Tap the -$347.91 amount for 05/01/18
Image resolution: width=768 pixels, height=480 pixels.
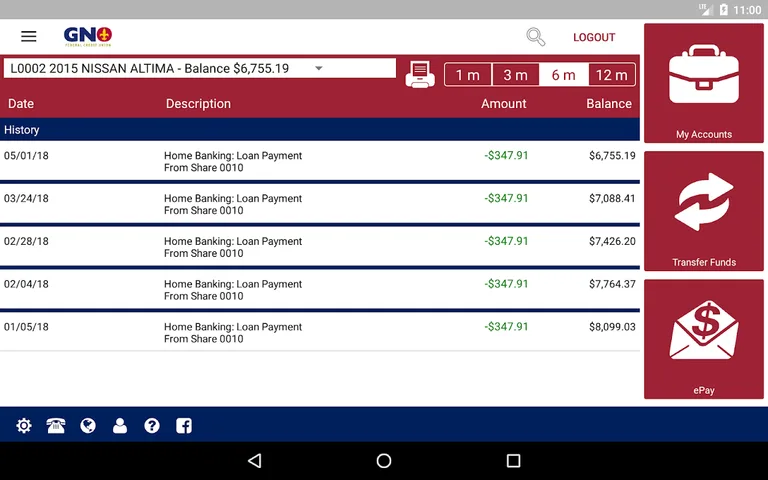point(506,156)
